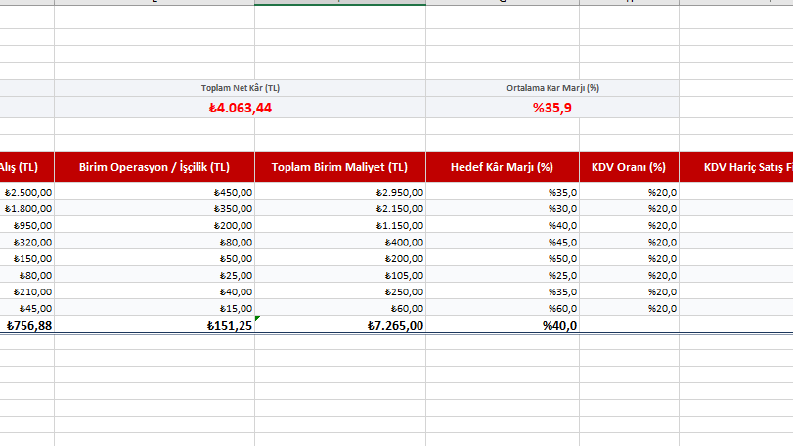Click the ₺210,00 purchase price cell

(27, 292)
